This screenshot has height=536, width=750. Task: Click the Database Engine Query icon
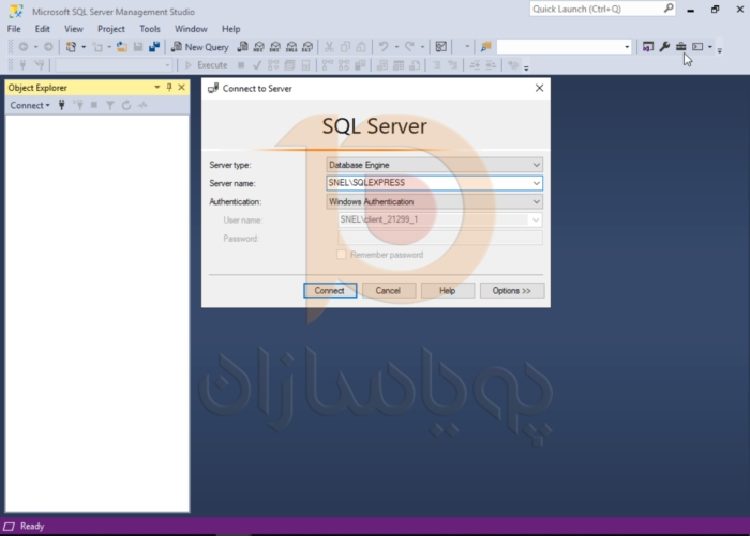pos(243,47)
